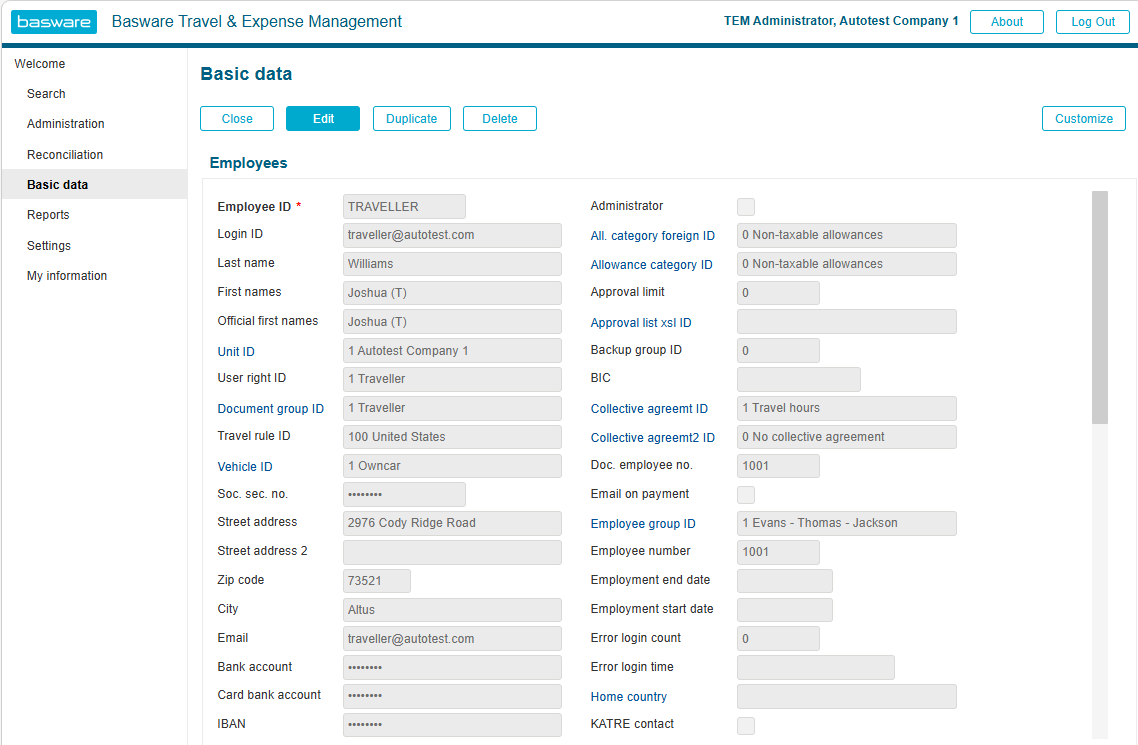Click the Backup group ID field
The height and width of the screenshot is (745, 1138).
[x=778, y=351]
